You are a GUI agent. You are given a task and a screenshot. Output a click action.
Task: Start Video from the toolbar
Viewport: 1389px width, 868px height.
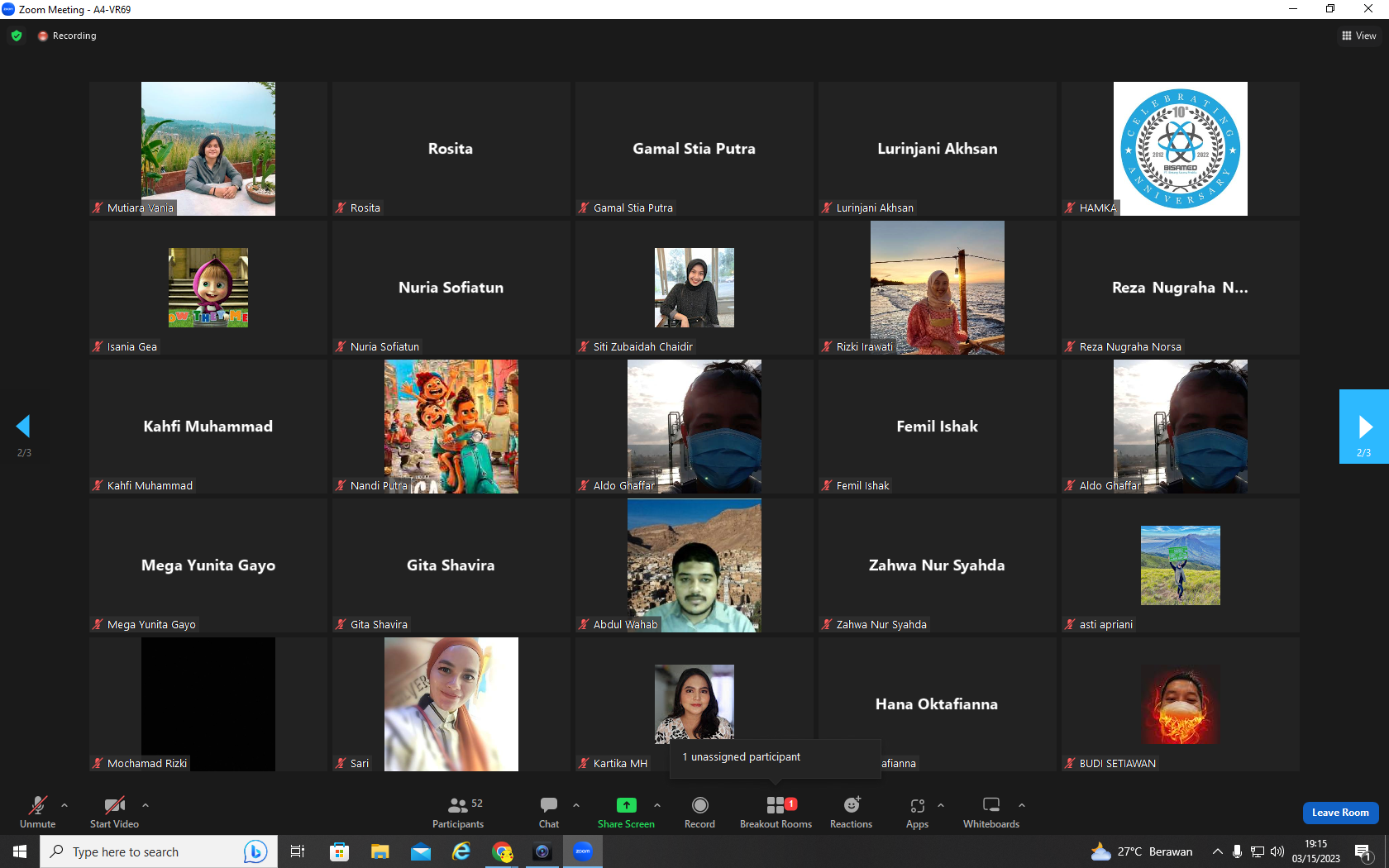click(114, 812)
